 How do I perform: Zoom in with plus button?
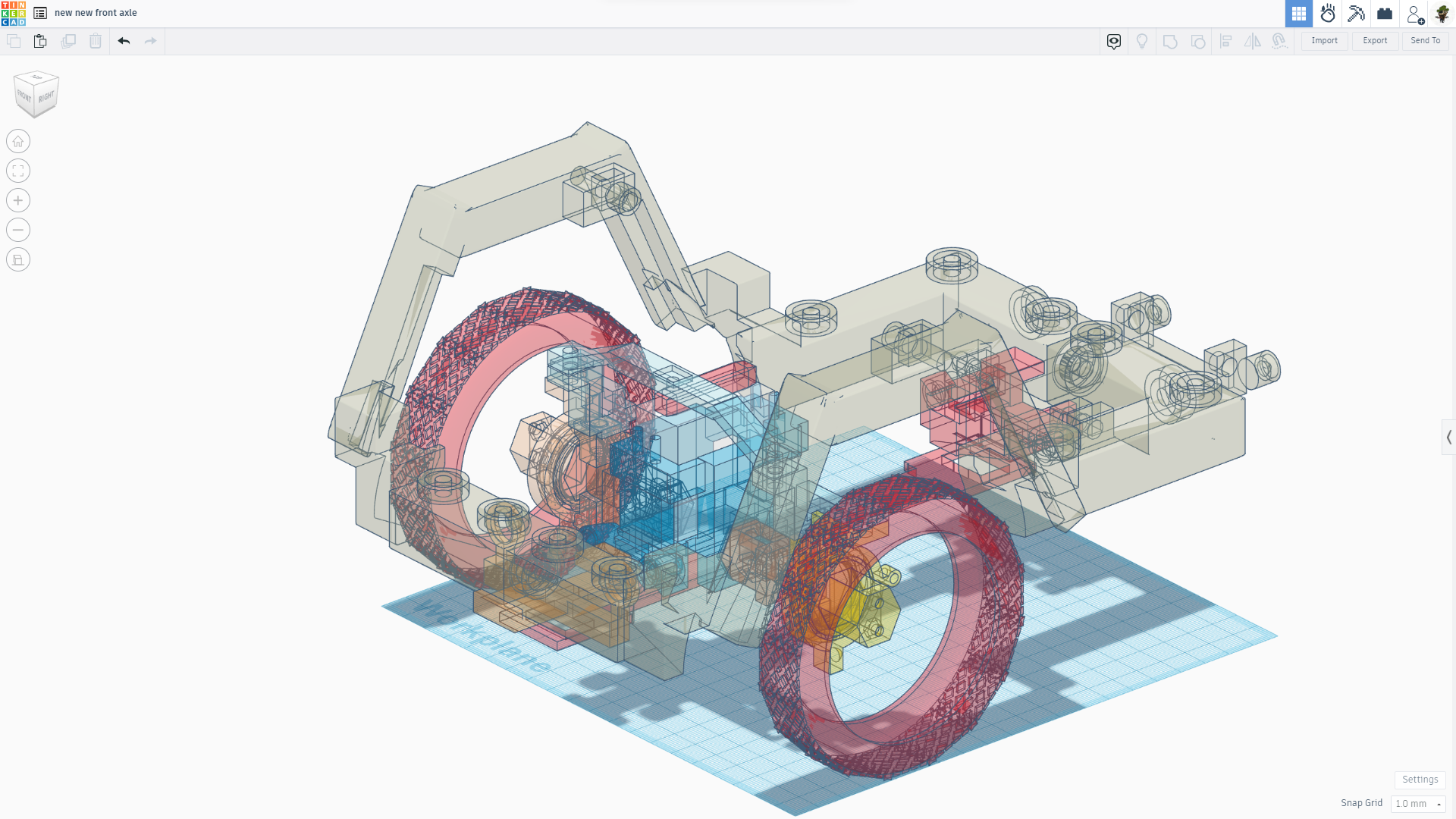tap(18, 200)
